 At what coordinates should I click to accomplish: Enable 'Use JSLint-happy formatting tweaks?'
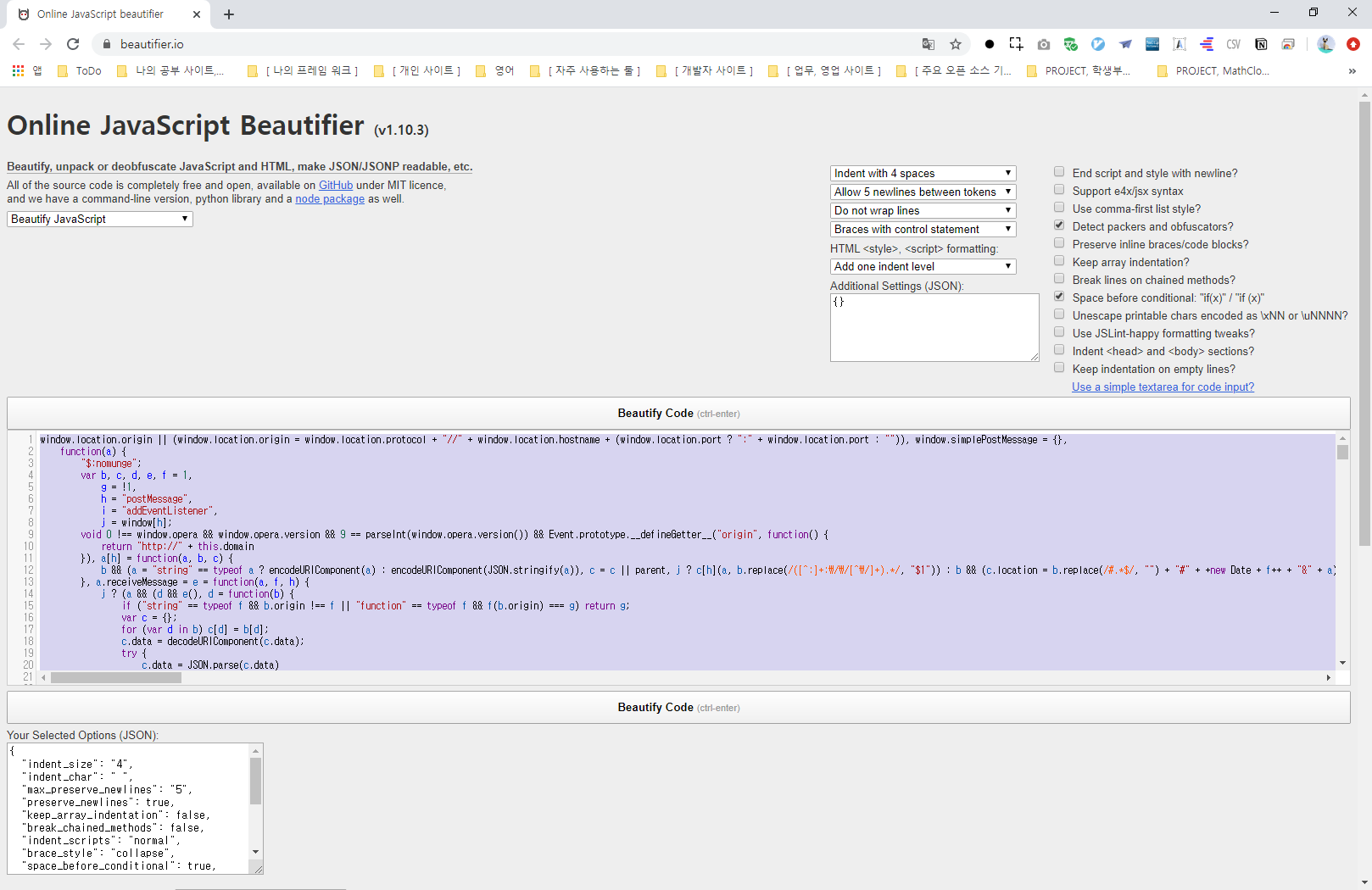click(1059, 332)
